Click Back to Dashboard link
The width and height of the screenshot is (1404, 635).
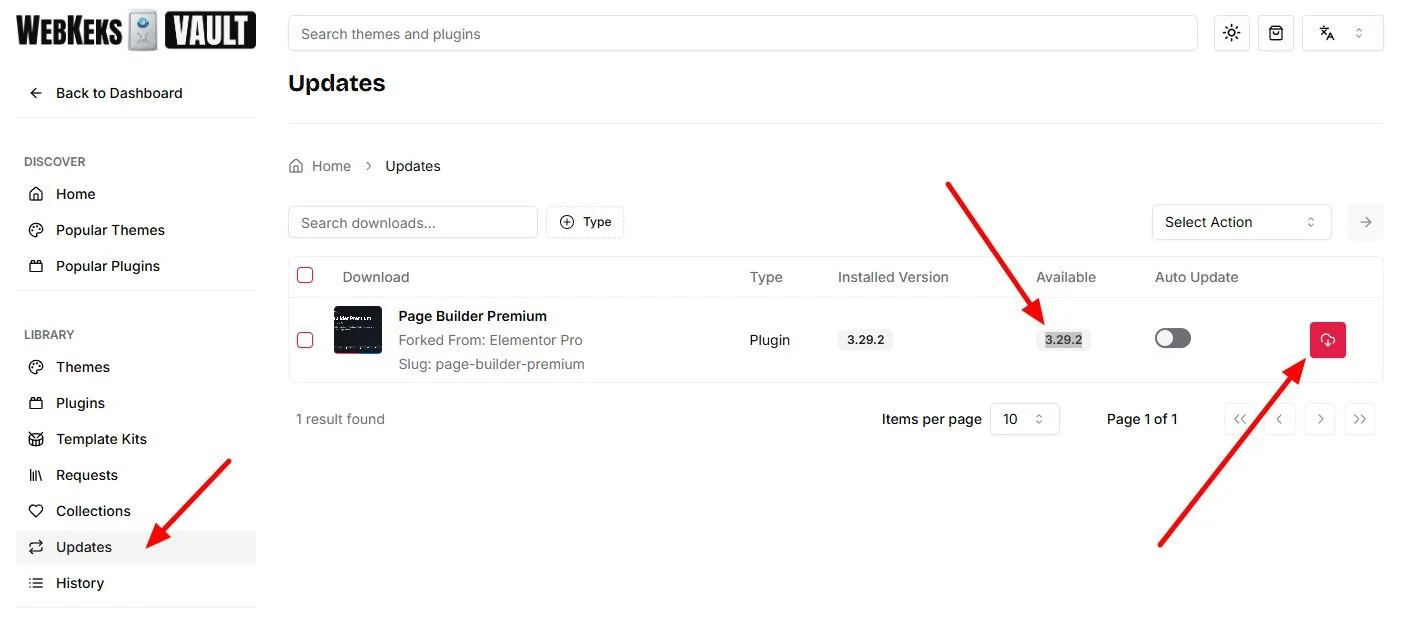(118, 93)
